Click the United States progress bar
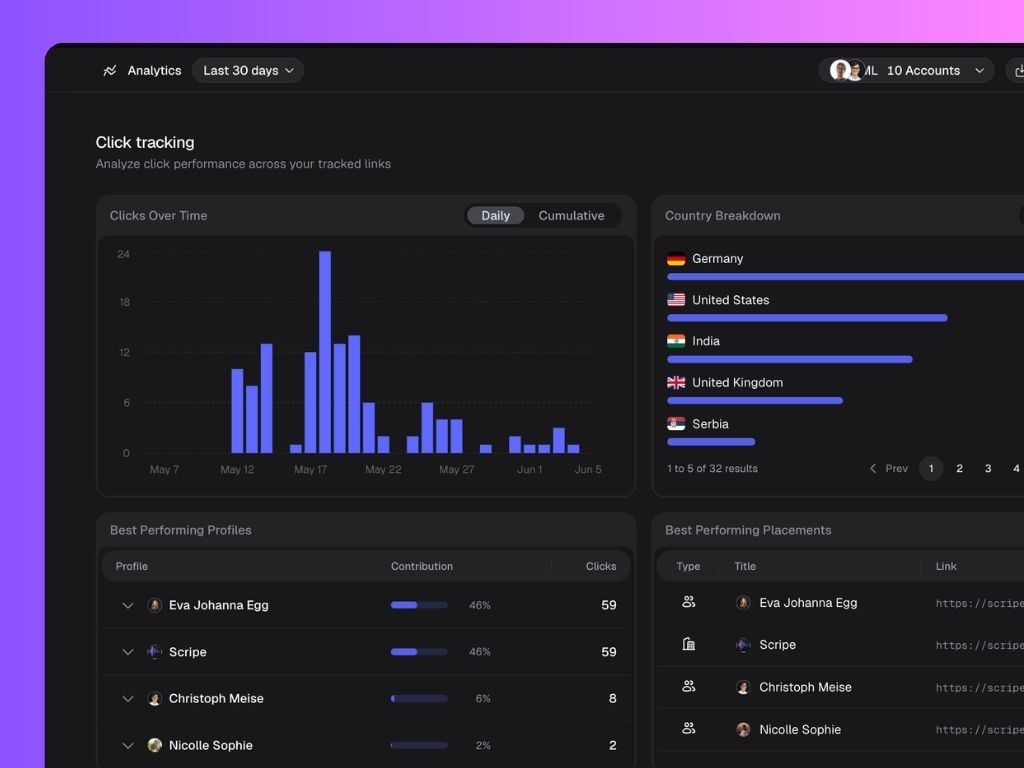 click(807, 318)
